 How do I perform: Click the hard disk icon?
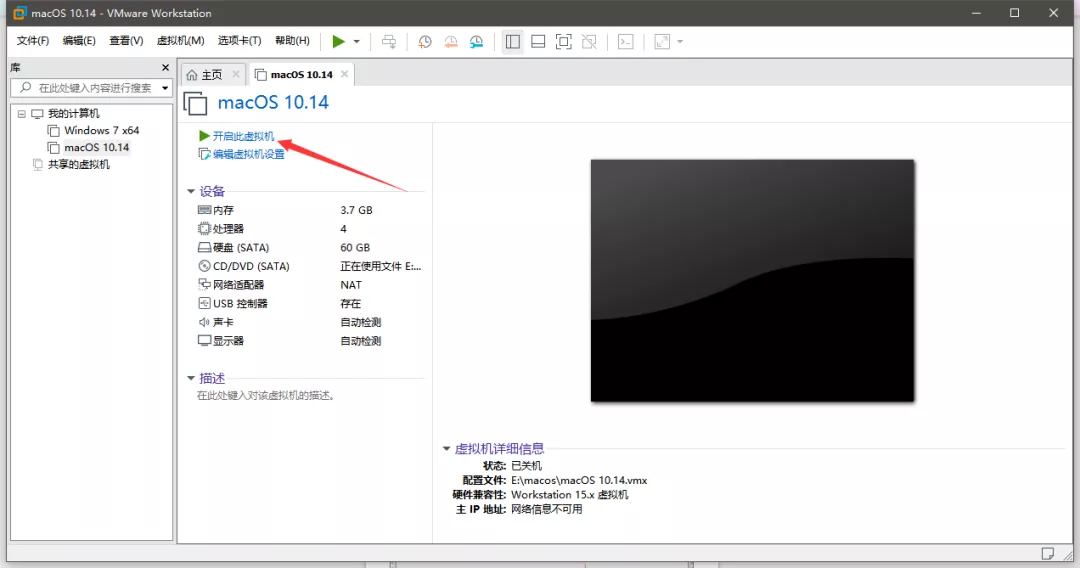click(204, 247)
